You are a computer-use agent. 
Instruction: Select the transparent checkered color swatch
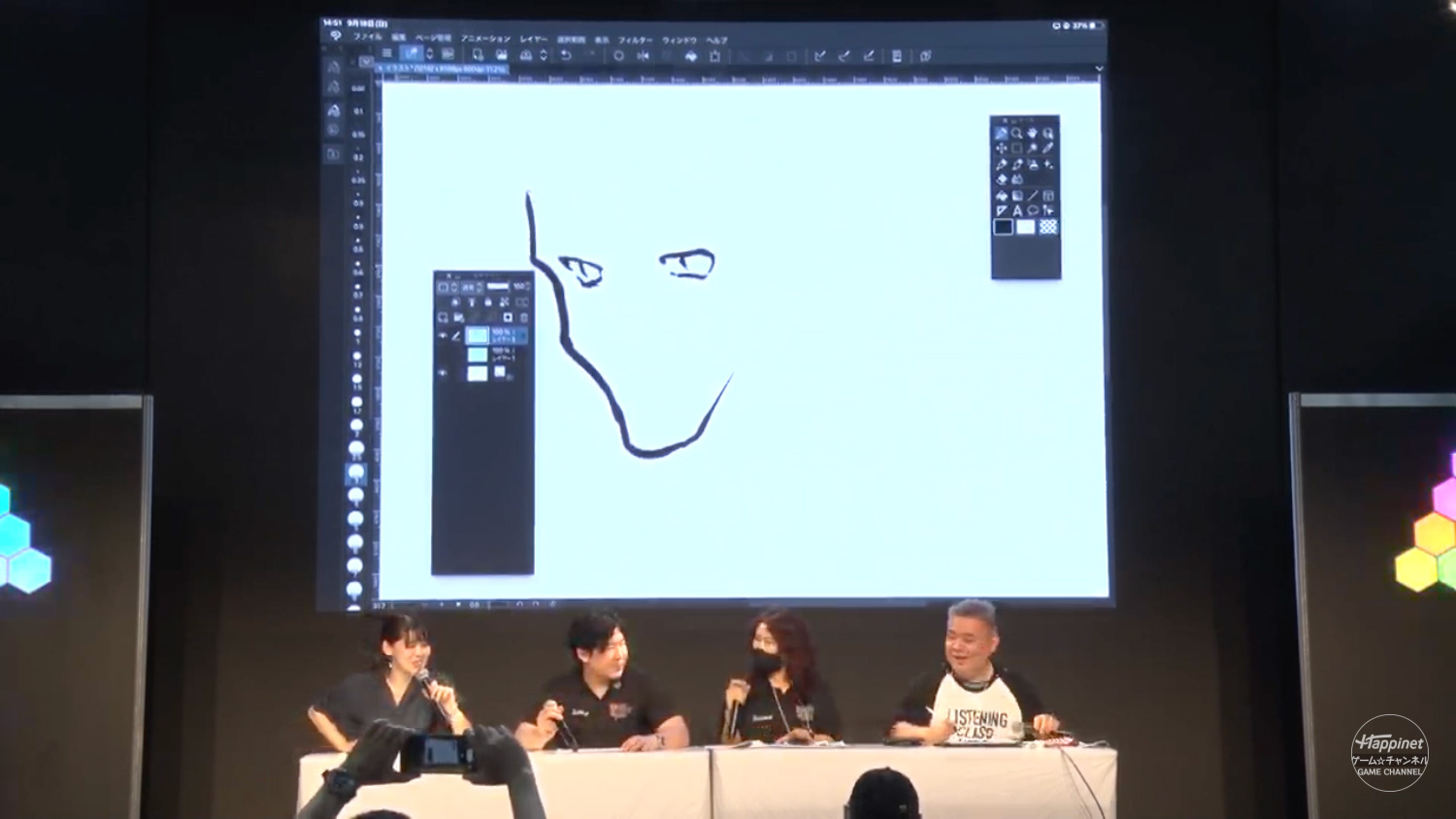(1048, 227)
